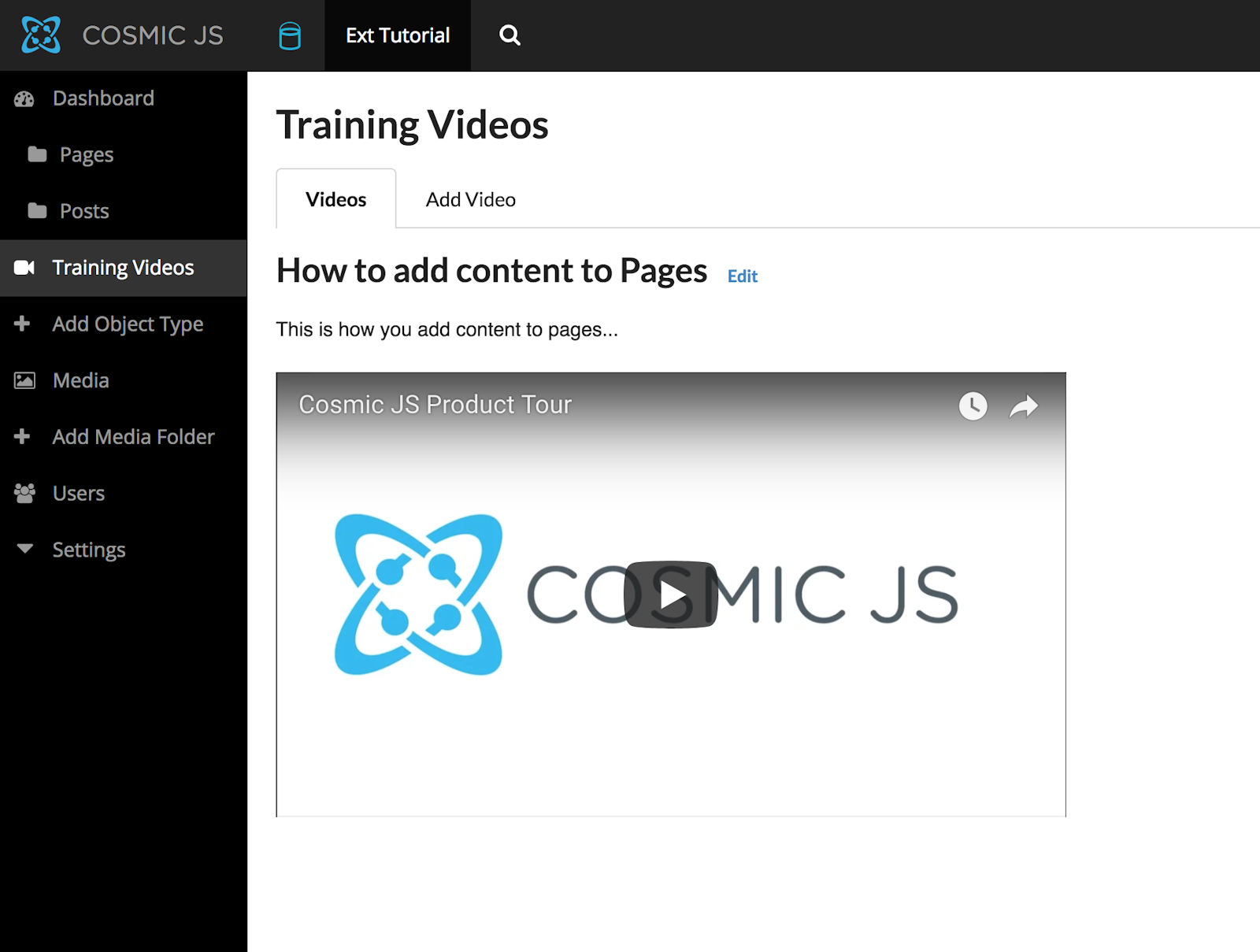Expand Settings with the caret arrow
Image resolution: width=1260 pixels, height=952 pixels.
pos(25,548)
